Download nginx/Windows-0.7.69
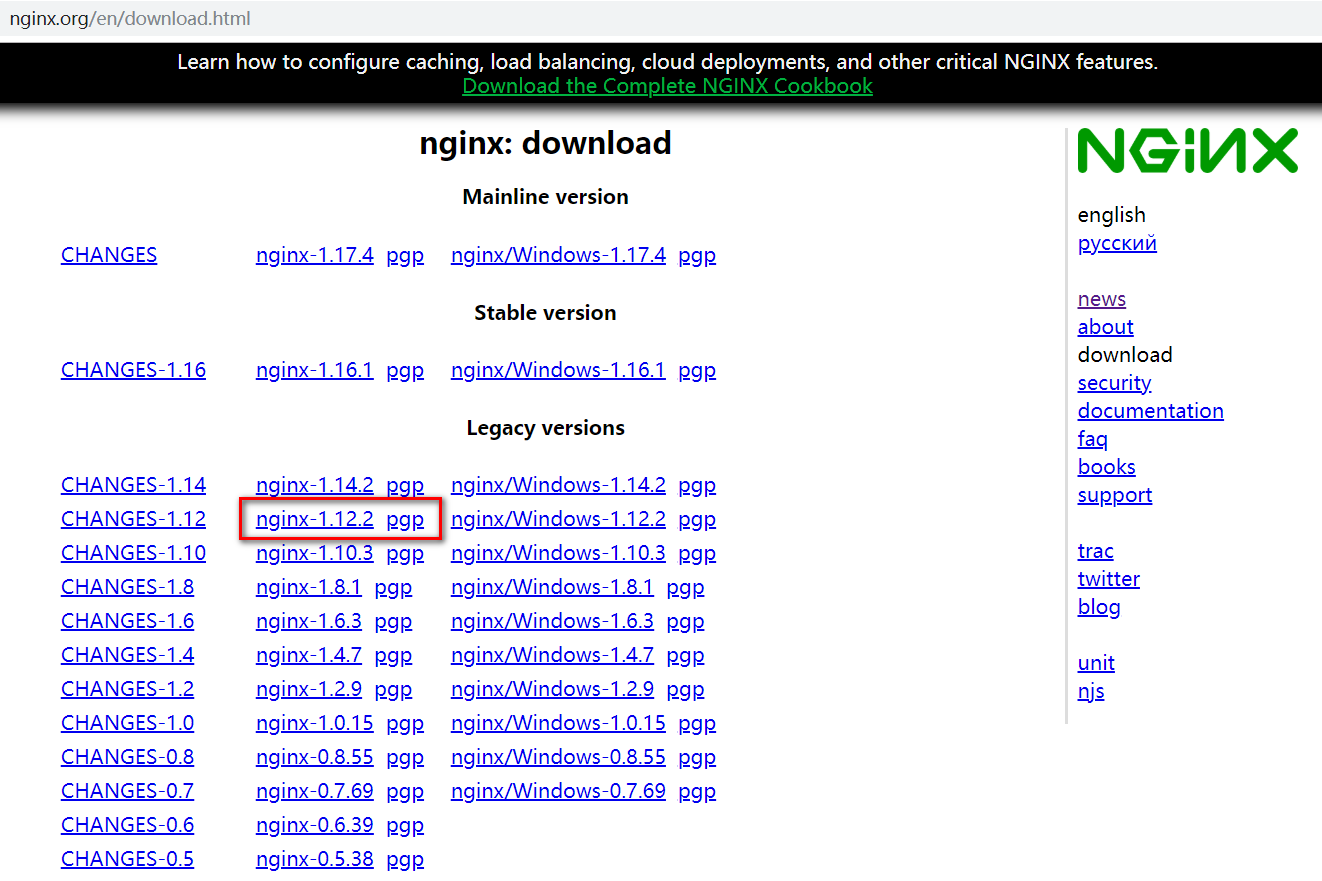1322x881 pixels. tap(558, 791)
